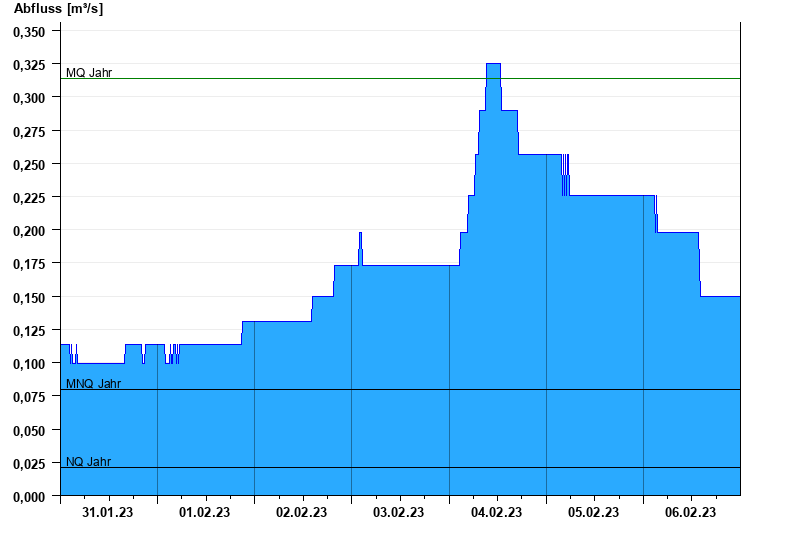Screen dimensions: 800x550
Task: Click the NQ Jahr label
Action: click(89, 462)
